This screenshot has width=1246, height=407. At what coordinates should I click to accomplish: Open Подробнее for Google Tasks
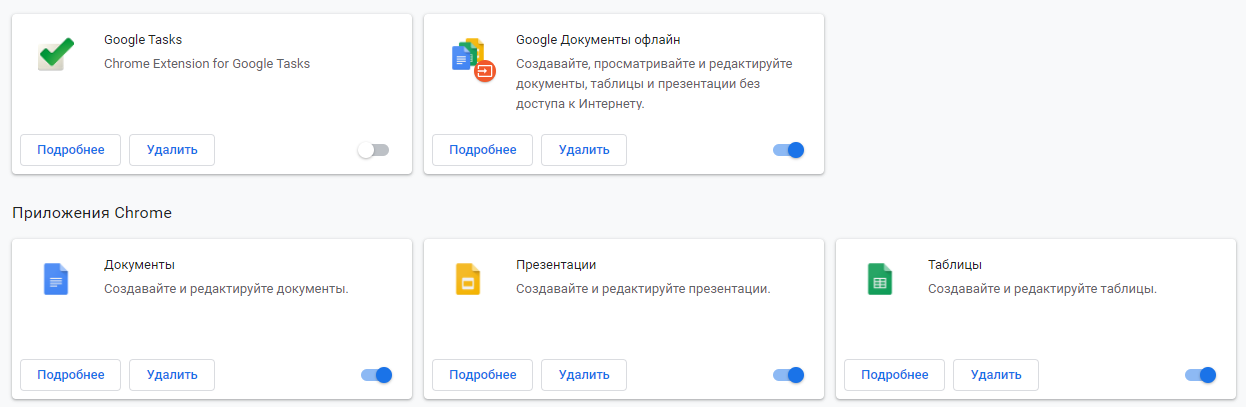click(x=71, y=150)
